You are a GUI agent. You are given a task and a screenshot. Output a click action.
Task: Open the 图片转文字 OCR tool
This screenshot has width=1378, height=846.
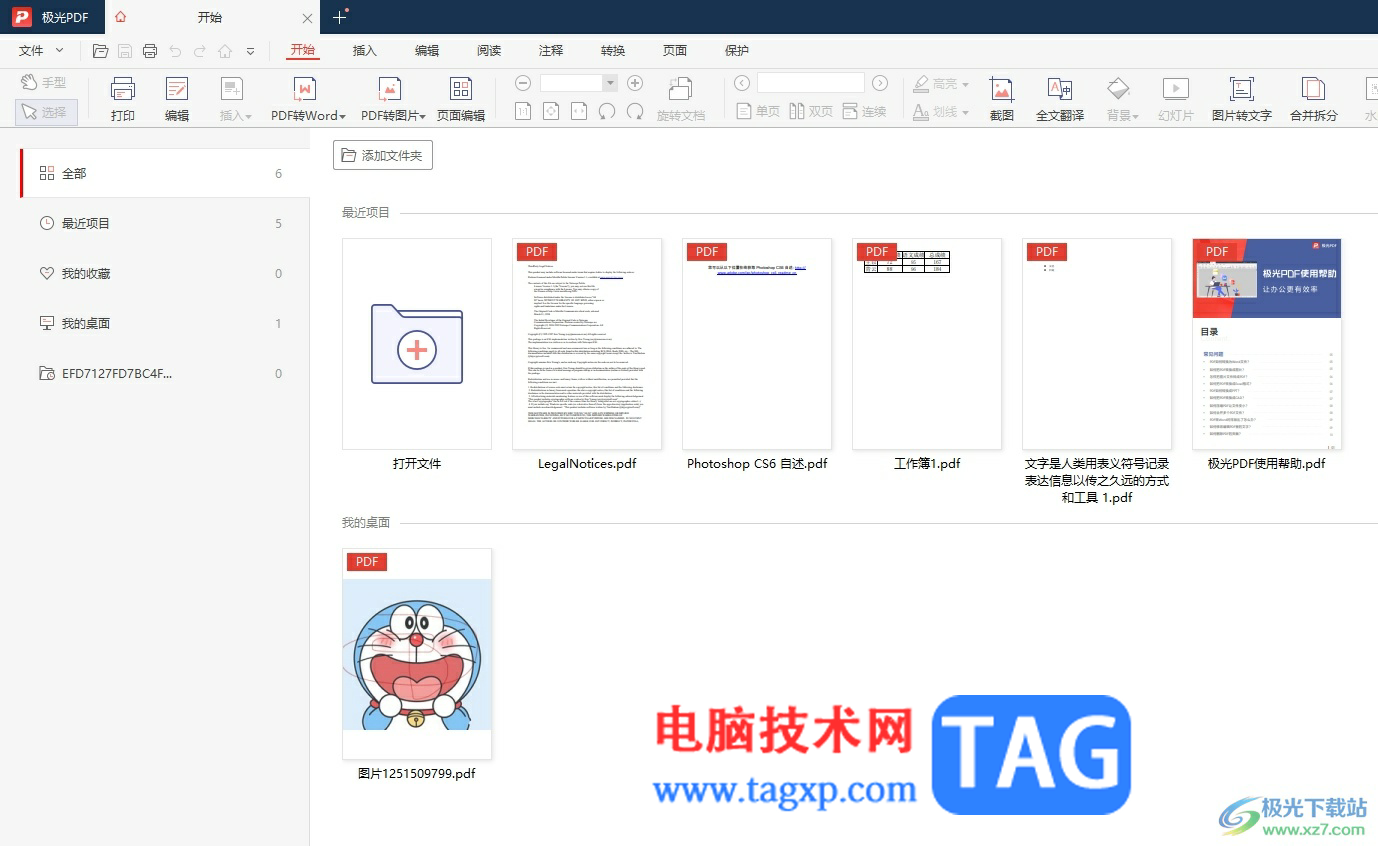tap(1242, 99)
